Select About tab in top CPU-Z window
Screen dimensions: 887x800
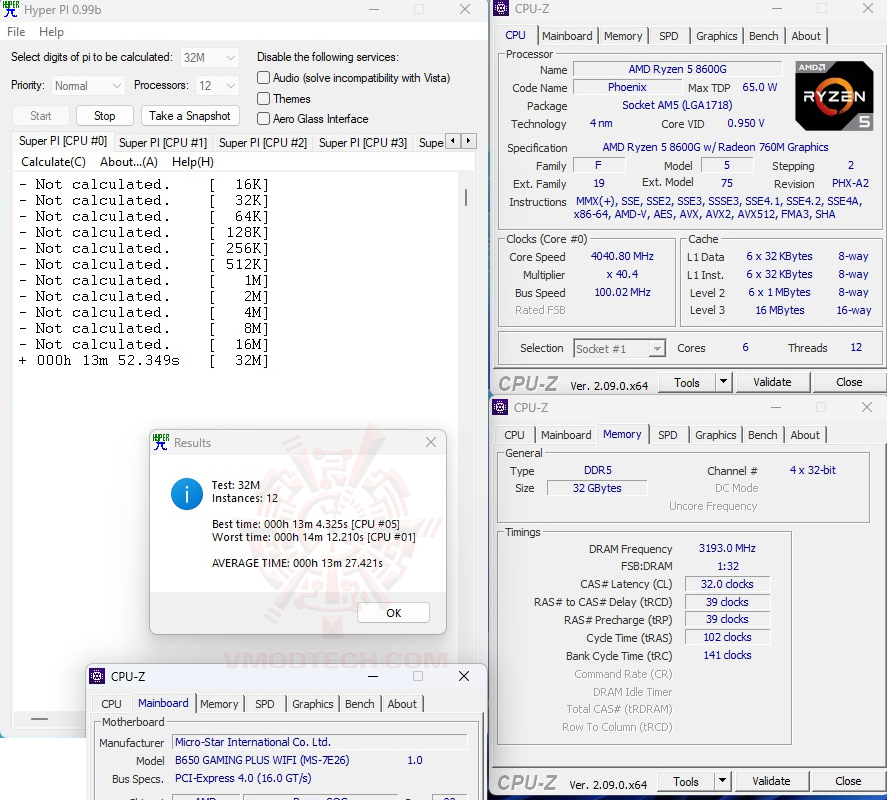click(806, 36)
